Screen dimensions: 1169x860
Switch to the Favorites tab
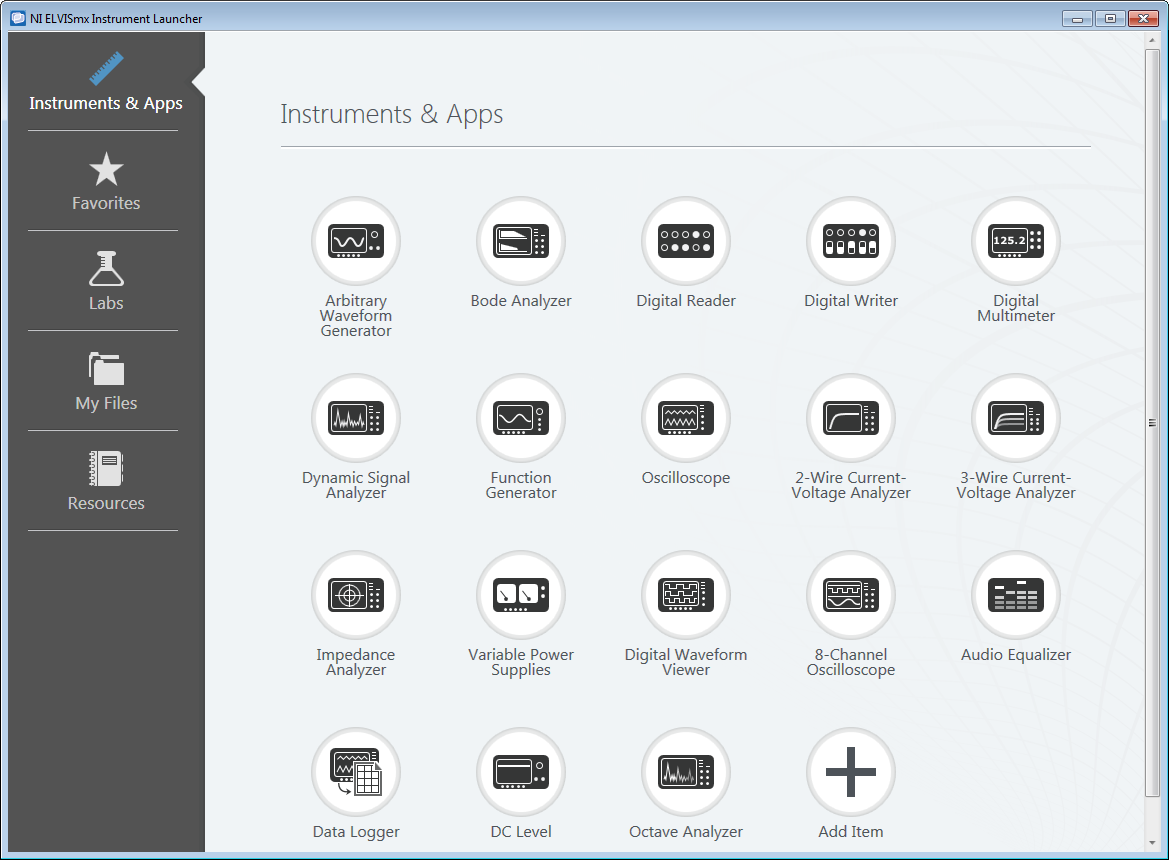click(x=106, y=182)
